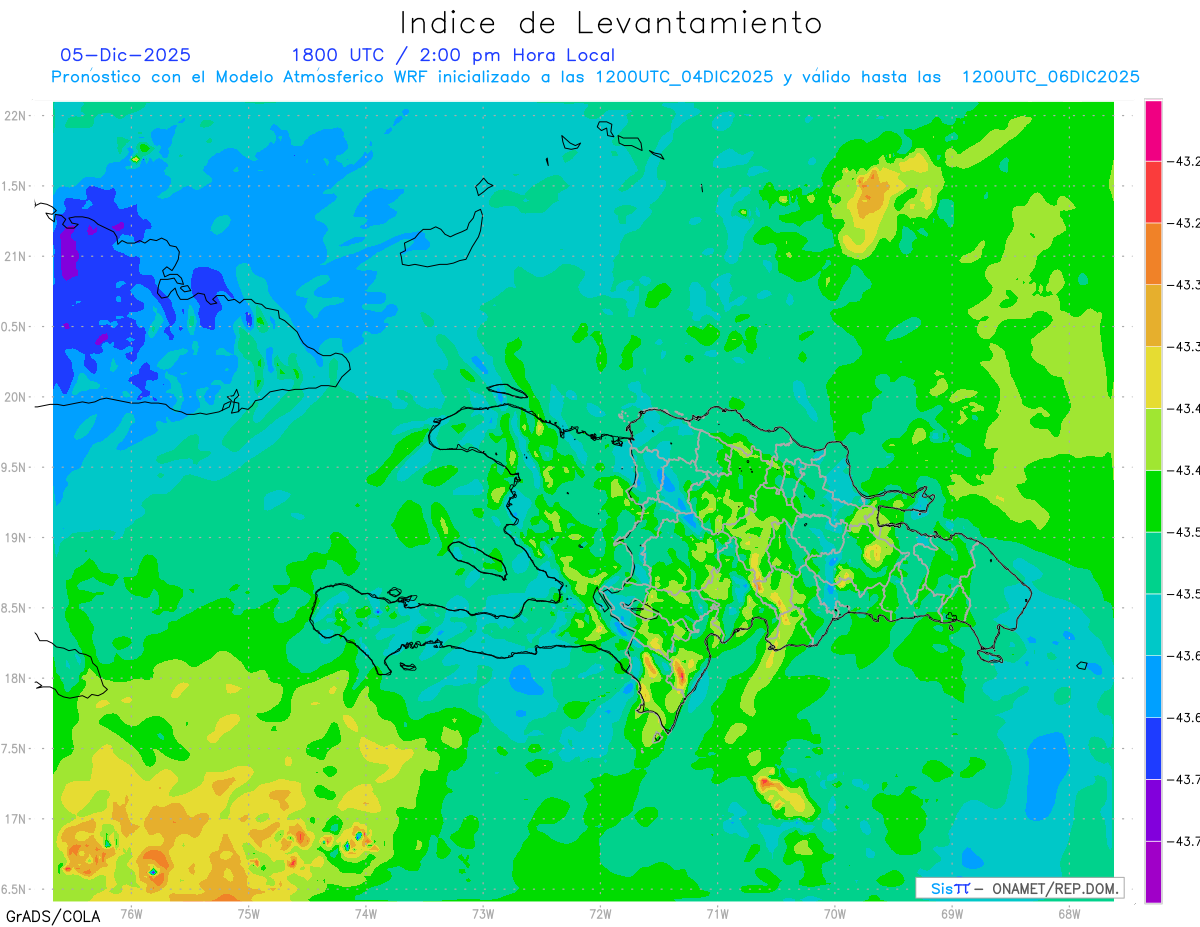Click the sky blue swatch in the color scale

tap(1153, 685)
